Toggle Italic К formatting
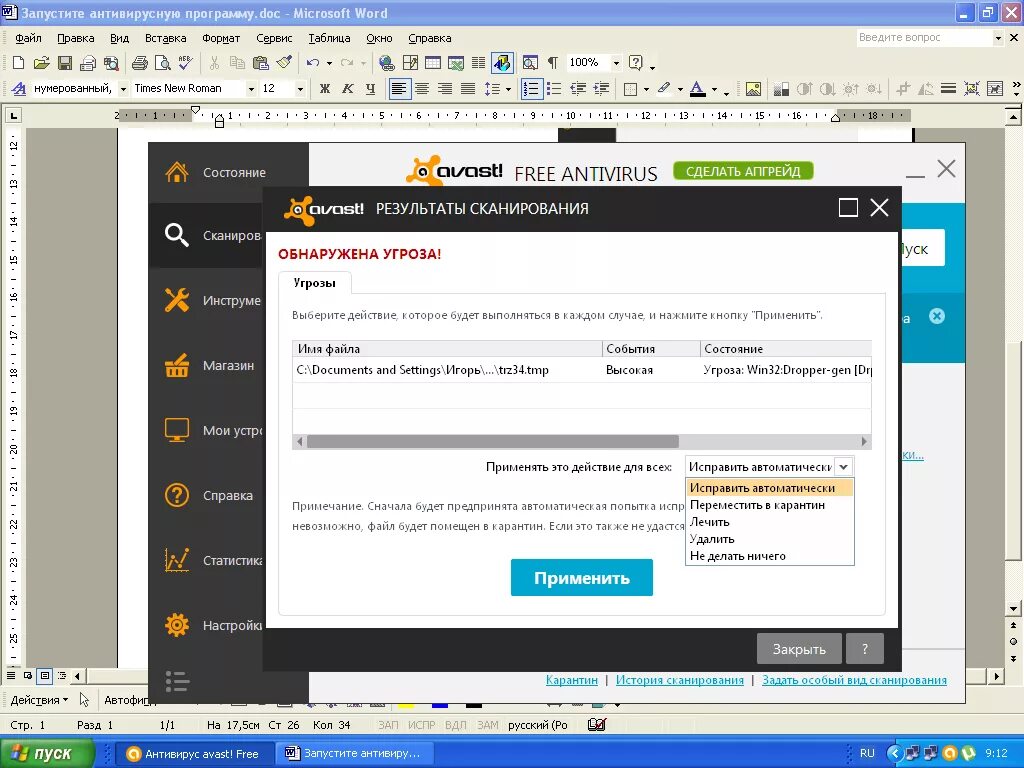 [x=347, y=89]
